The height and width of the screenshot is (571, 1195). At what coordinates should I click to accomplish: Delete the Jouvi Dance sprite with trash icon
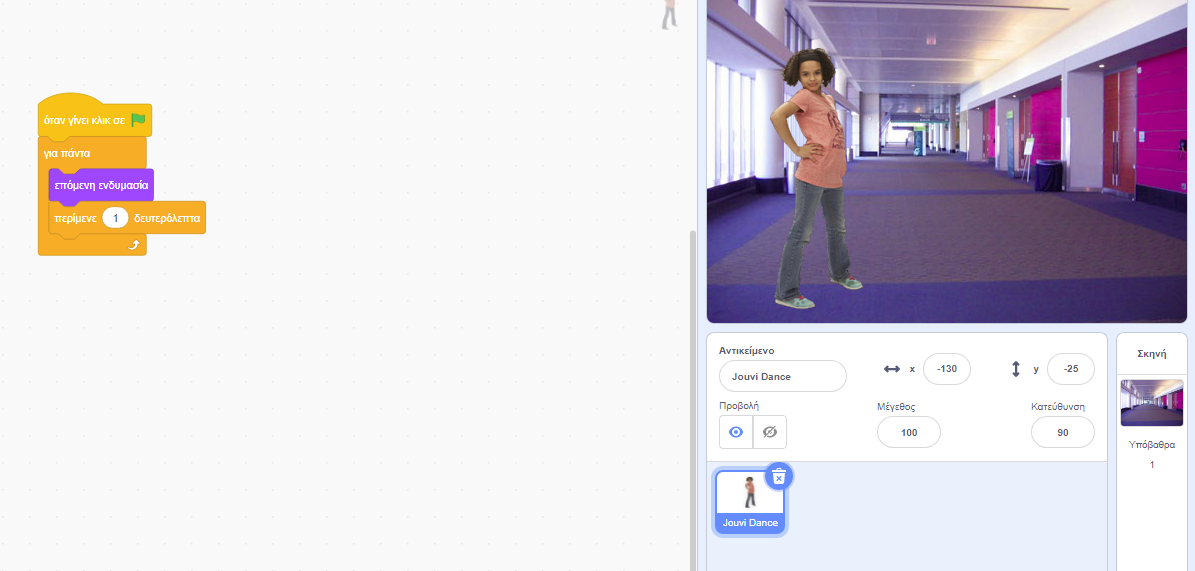778,476
